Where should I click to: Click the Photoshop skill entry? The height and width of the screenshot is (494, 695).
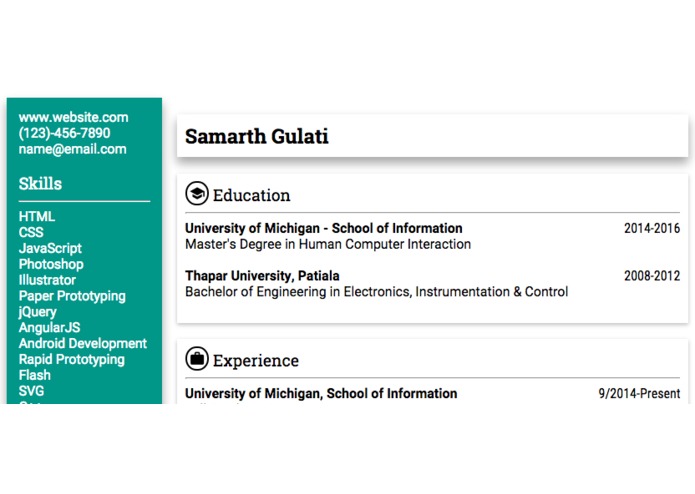tap(51, 265)
